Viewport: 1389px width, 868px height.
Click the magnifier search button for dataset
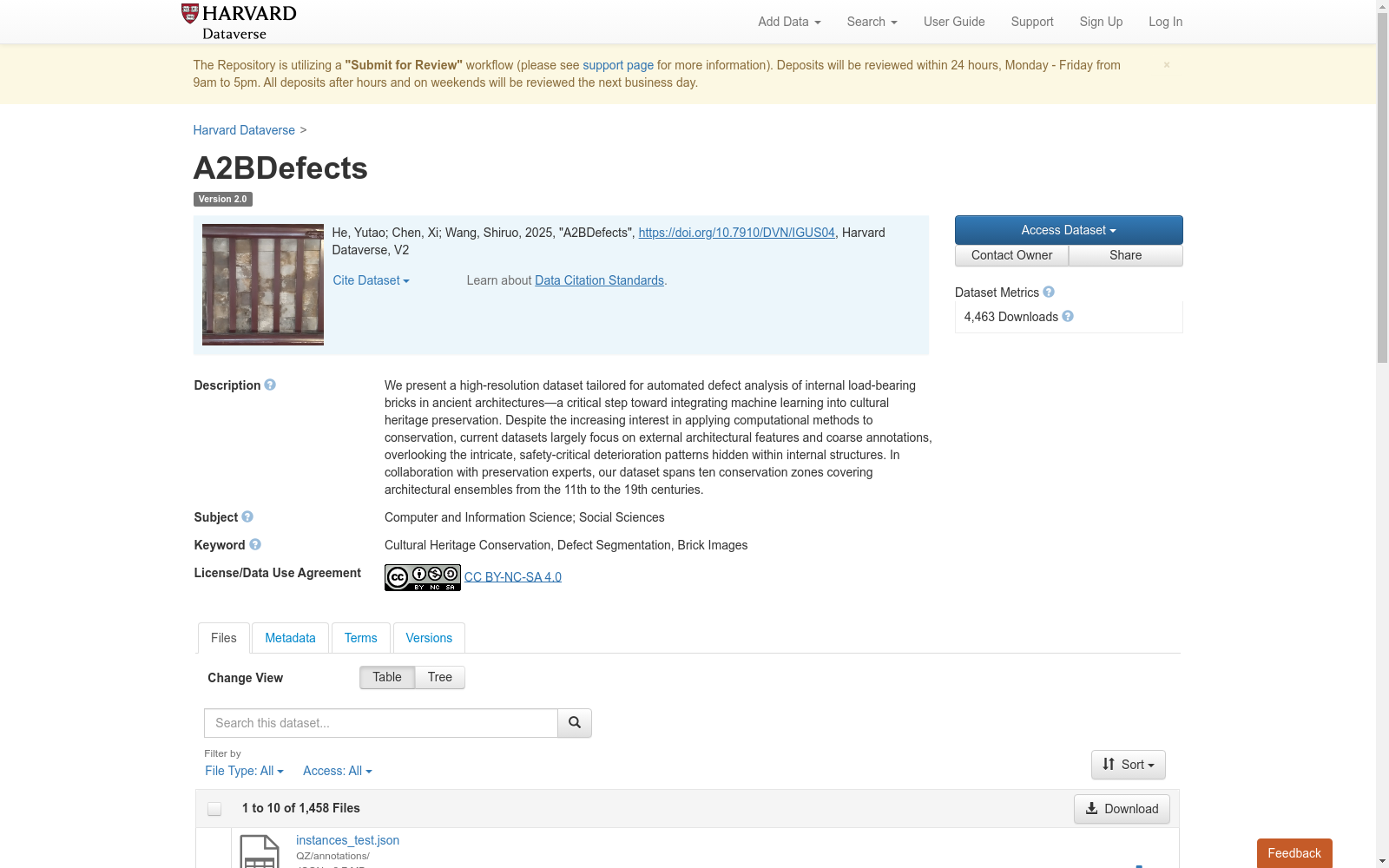tap(575, 723)
